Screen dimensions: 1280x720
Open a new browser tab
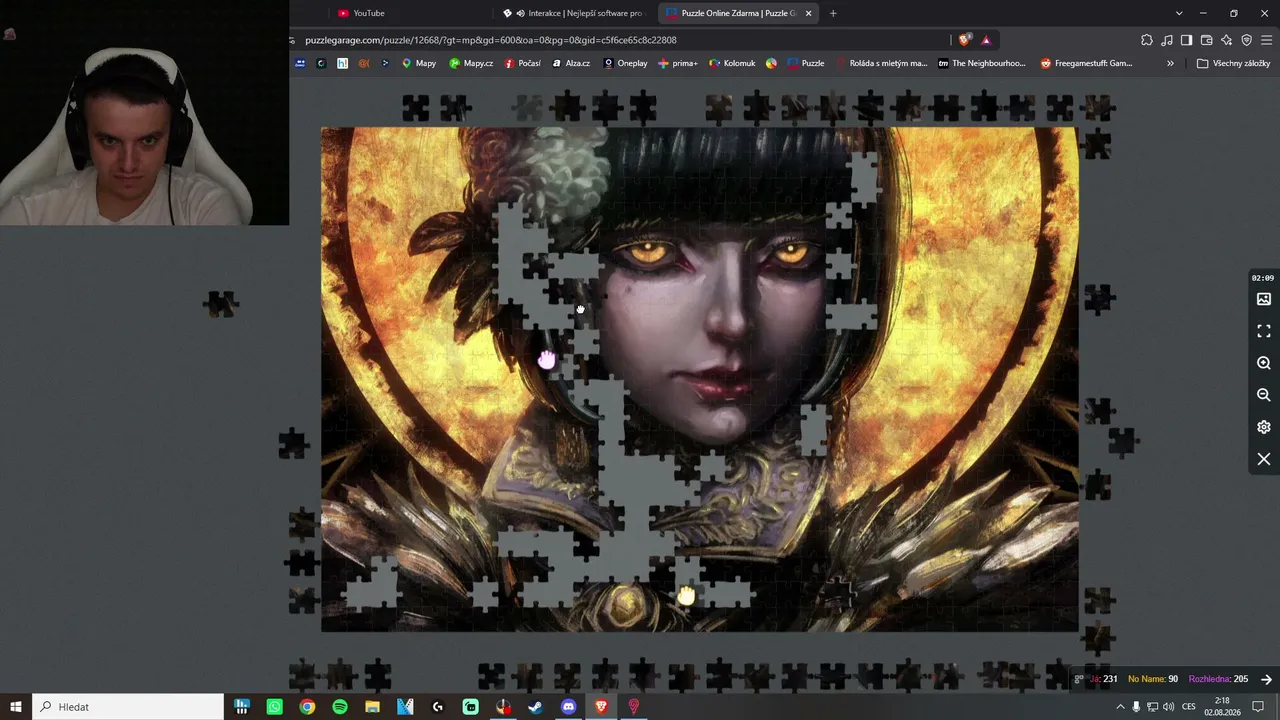point(833,13)
